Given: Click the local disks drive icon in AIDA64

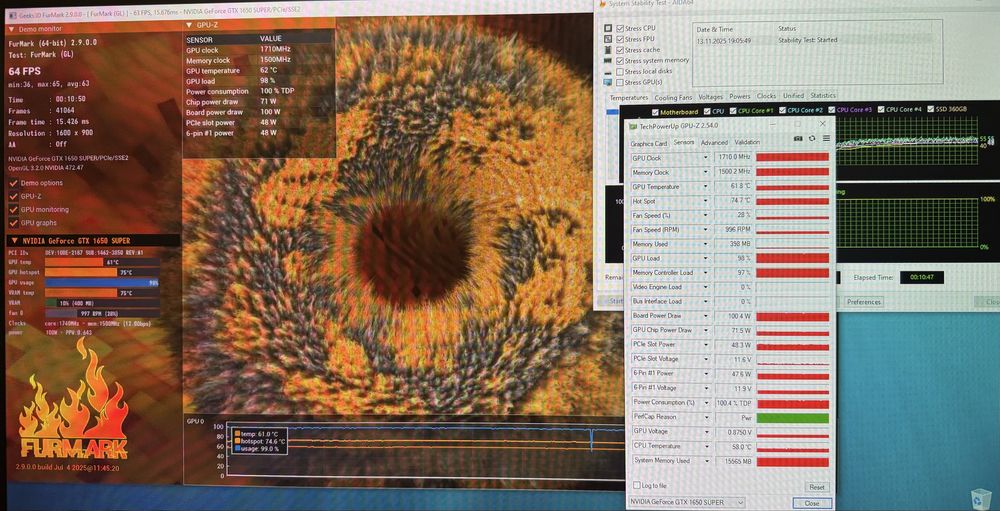Looking at the screenshot, I should (x=608, y=71).
